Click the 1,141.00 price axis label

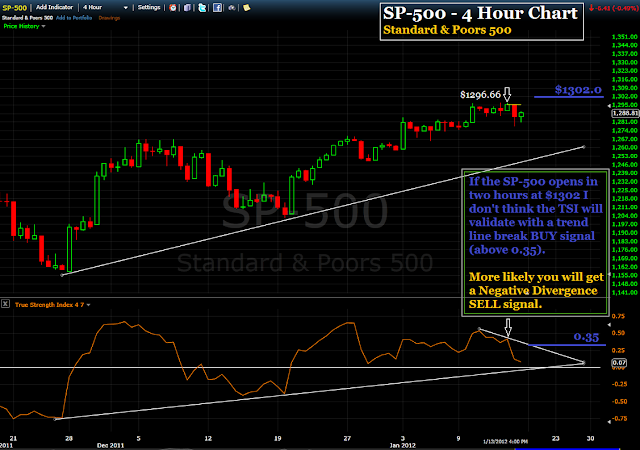point(624,292)
